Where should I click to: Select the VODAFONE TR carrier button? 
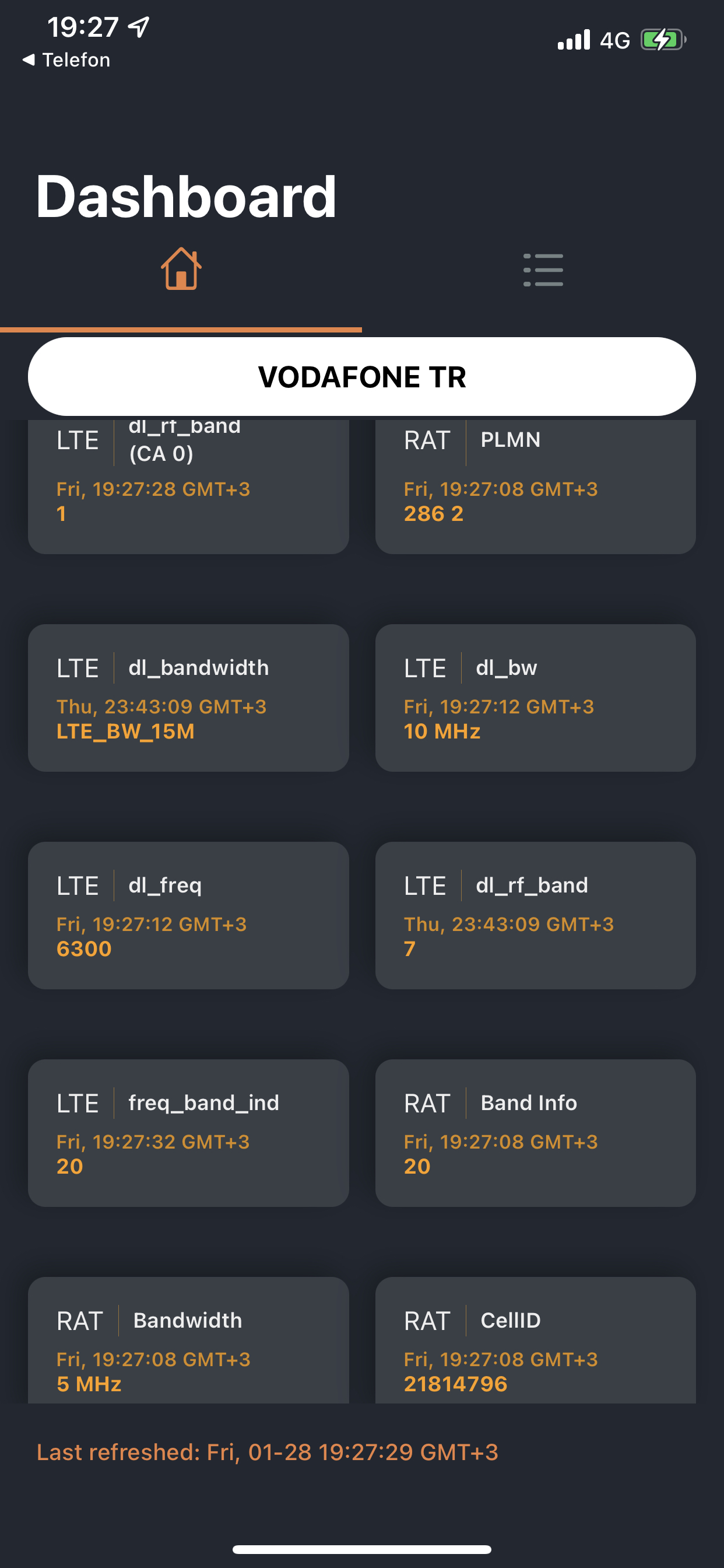pos(361,376)
